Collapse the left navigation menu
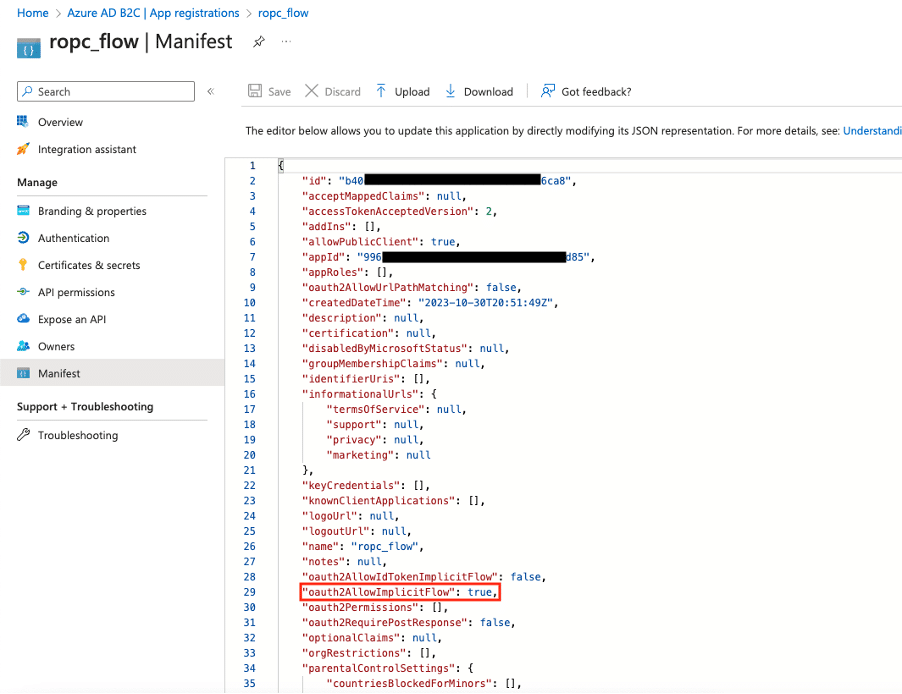 tap(211, 91)
